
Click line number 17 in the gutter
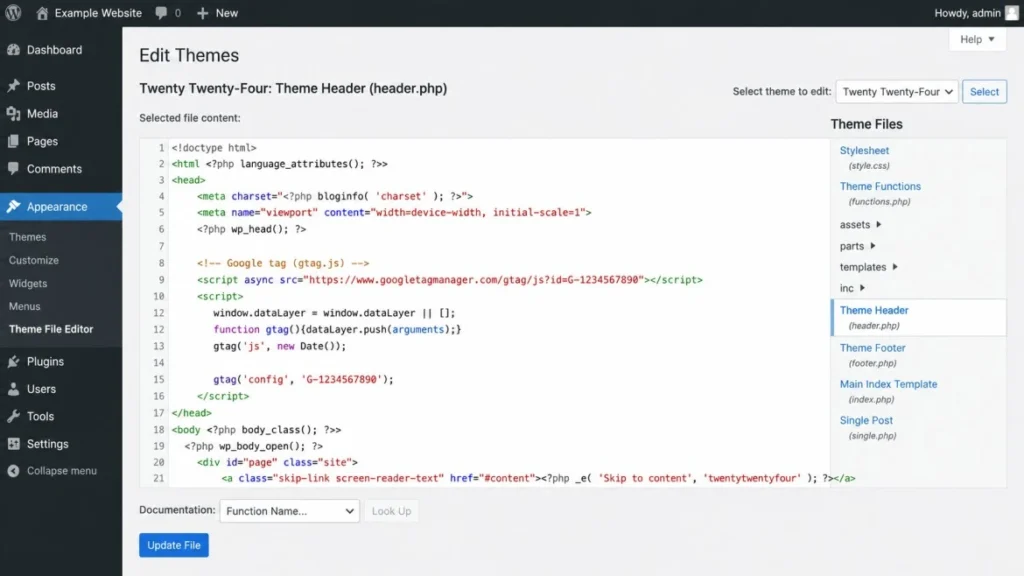pos(159,413)
